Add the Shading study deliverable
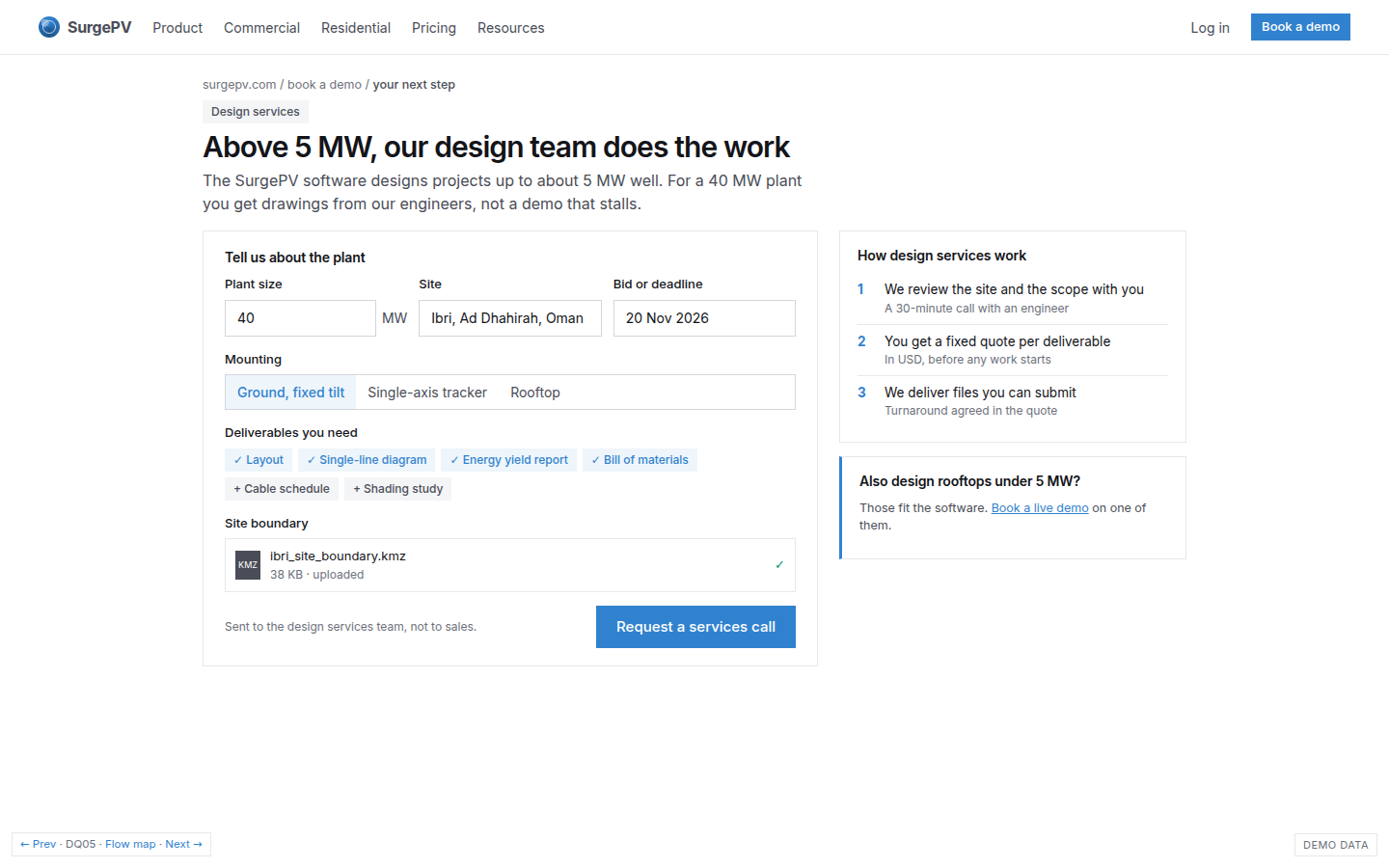 [397, 489]
